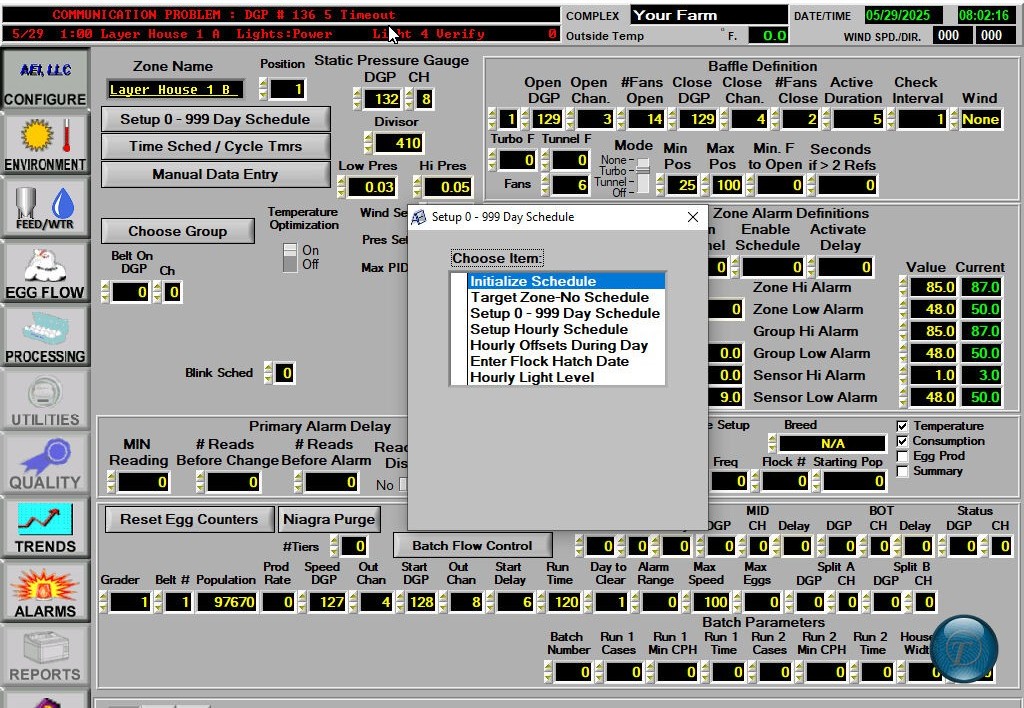Open the Processing sidebar icon
The image size is (1024, 708).
[44, 334]
